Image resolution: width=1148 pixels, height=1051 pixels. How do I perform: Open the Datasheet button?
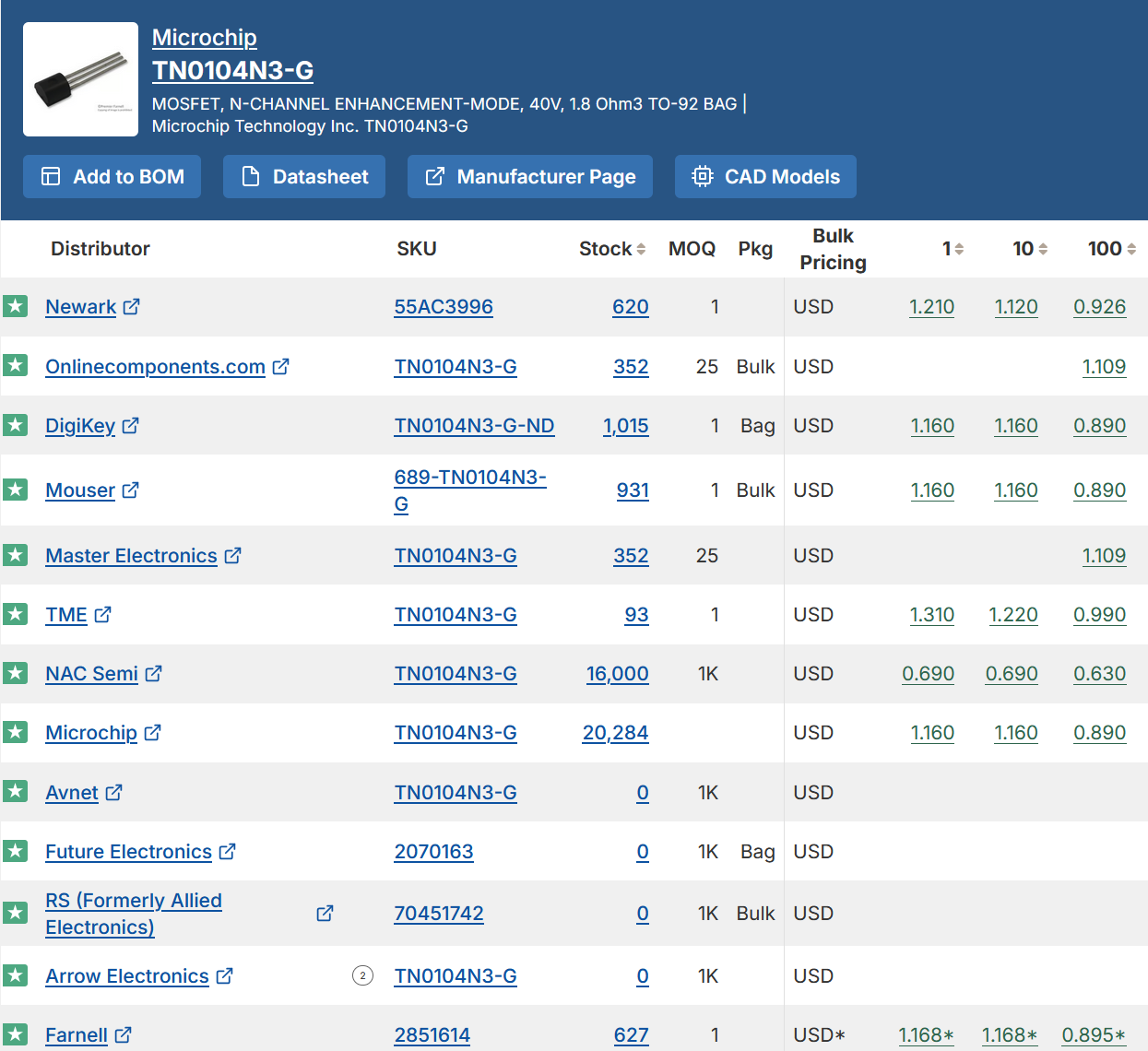(304, 176)
